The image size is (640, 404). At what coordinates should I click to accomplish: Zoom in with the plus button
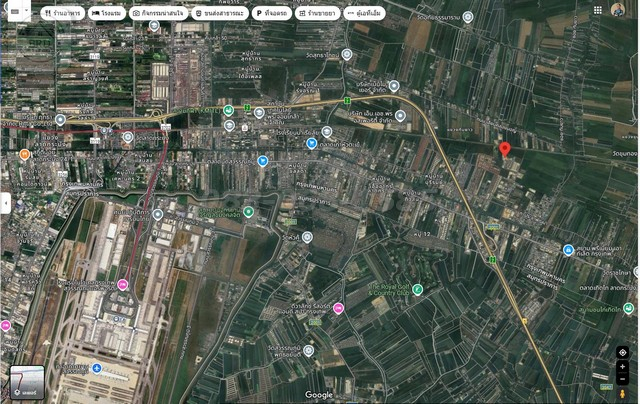click(x=622, y=366)
